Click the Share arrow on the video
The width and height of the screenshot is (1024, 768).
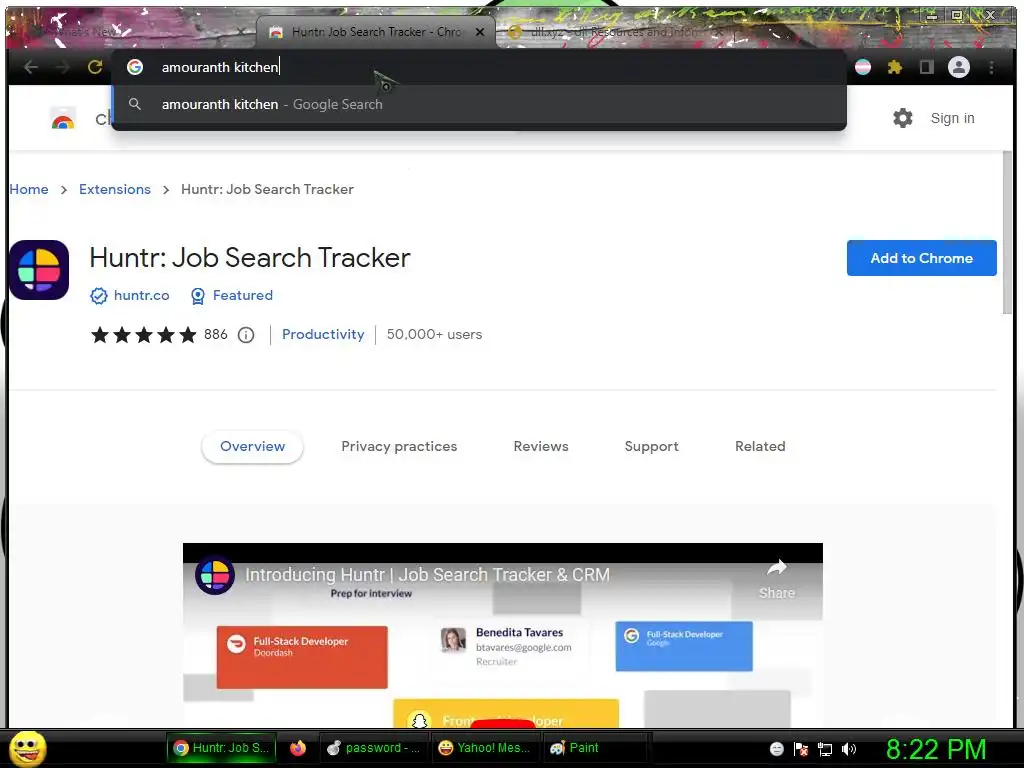click(776, 567)
